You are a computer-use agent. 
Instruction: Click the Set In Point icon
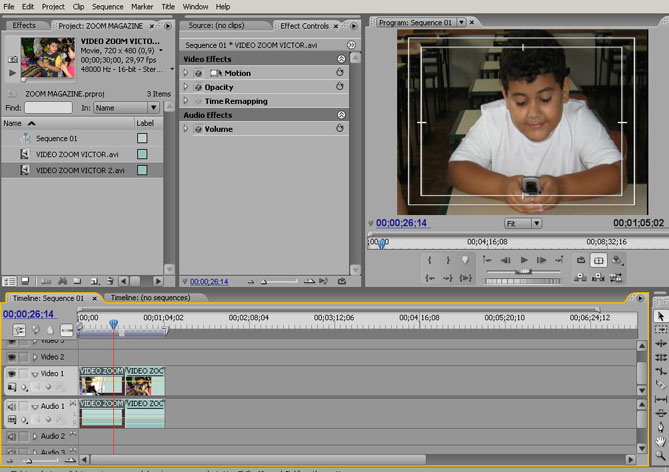coord(429,260)
